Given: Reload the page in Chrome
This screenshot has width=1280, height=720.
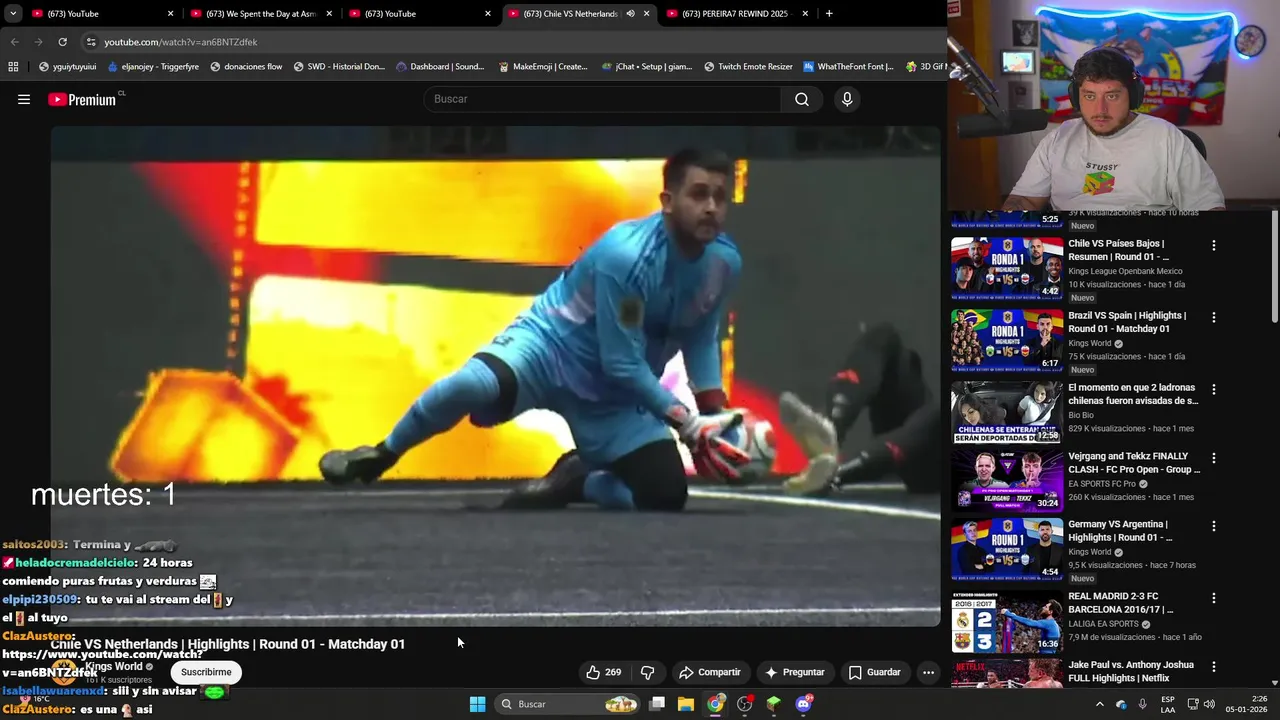Looking at the screenshot, I should pos(62,42).
